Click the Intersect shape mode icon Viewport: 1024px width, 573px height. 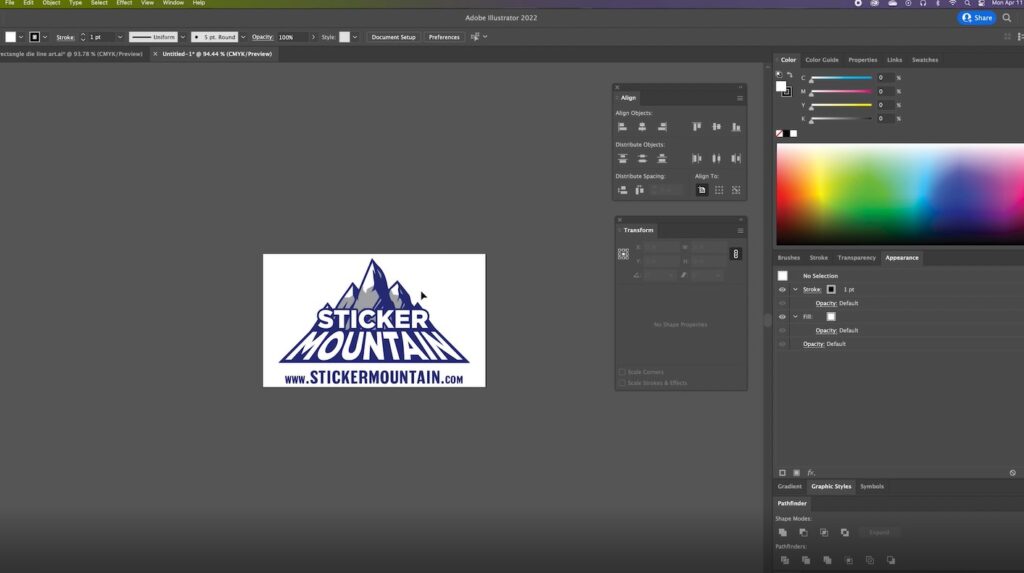coord(824,532)
